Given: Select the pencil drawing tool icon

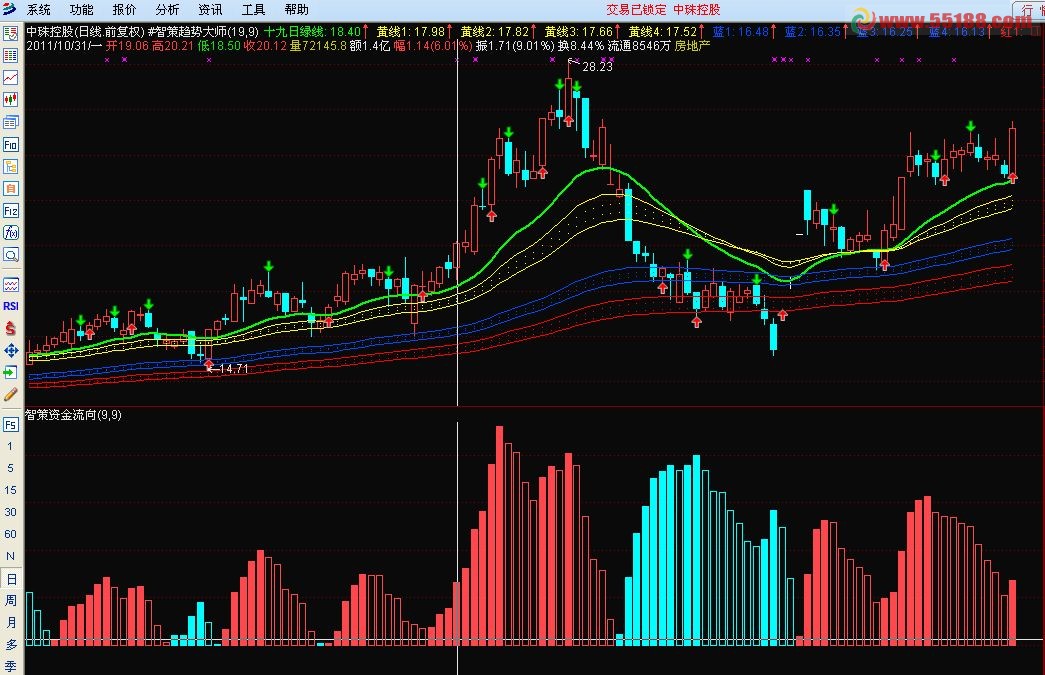Looking at the screenshot, I should (x=11, y=394).
